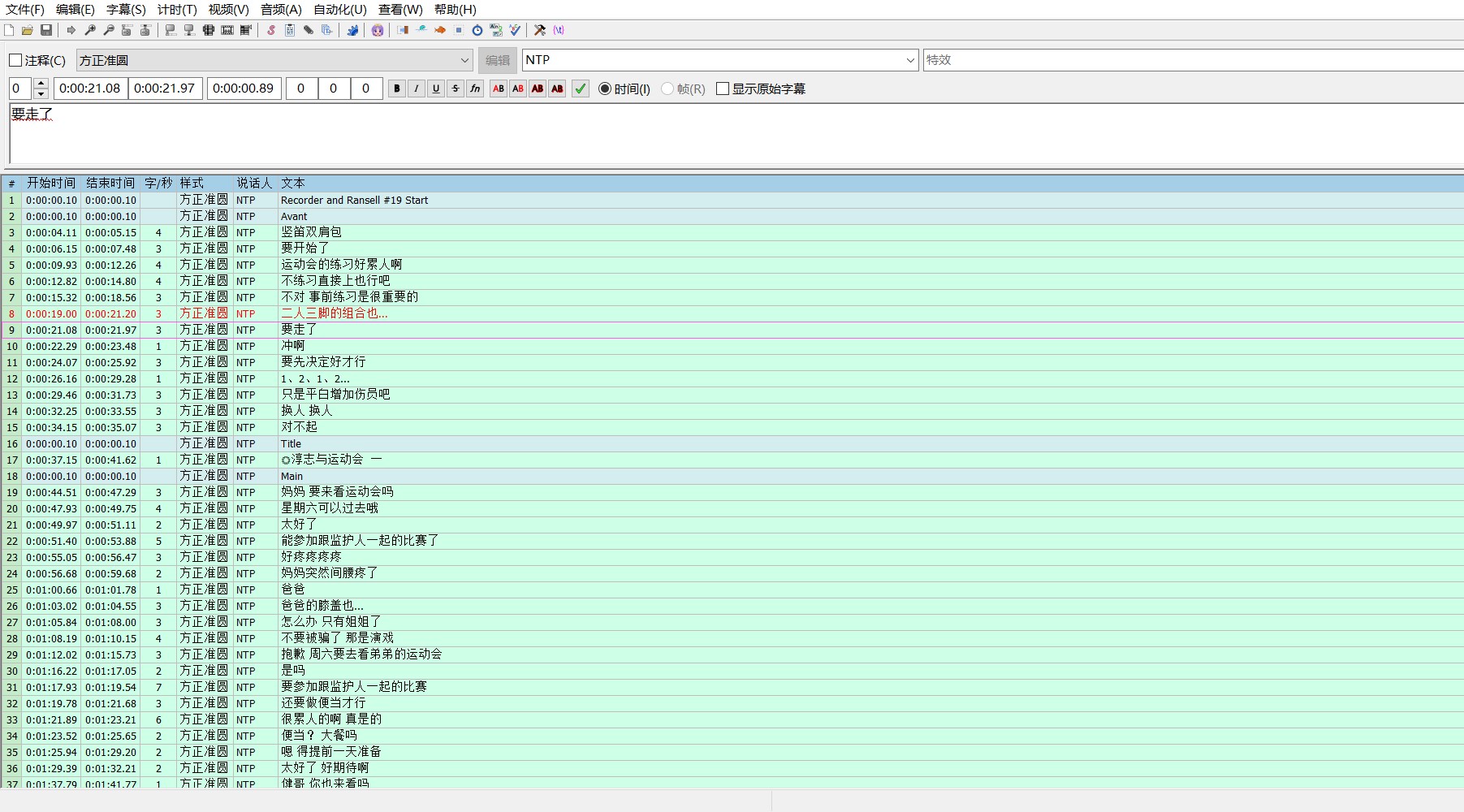This screenshot has height=812, width=1464.
Task: Open Styles Manager pink S icon
Action: coord(271,30)
